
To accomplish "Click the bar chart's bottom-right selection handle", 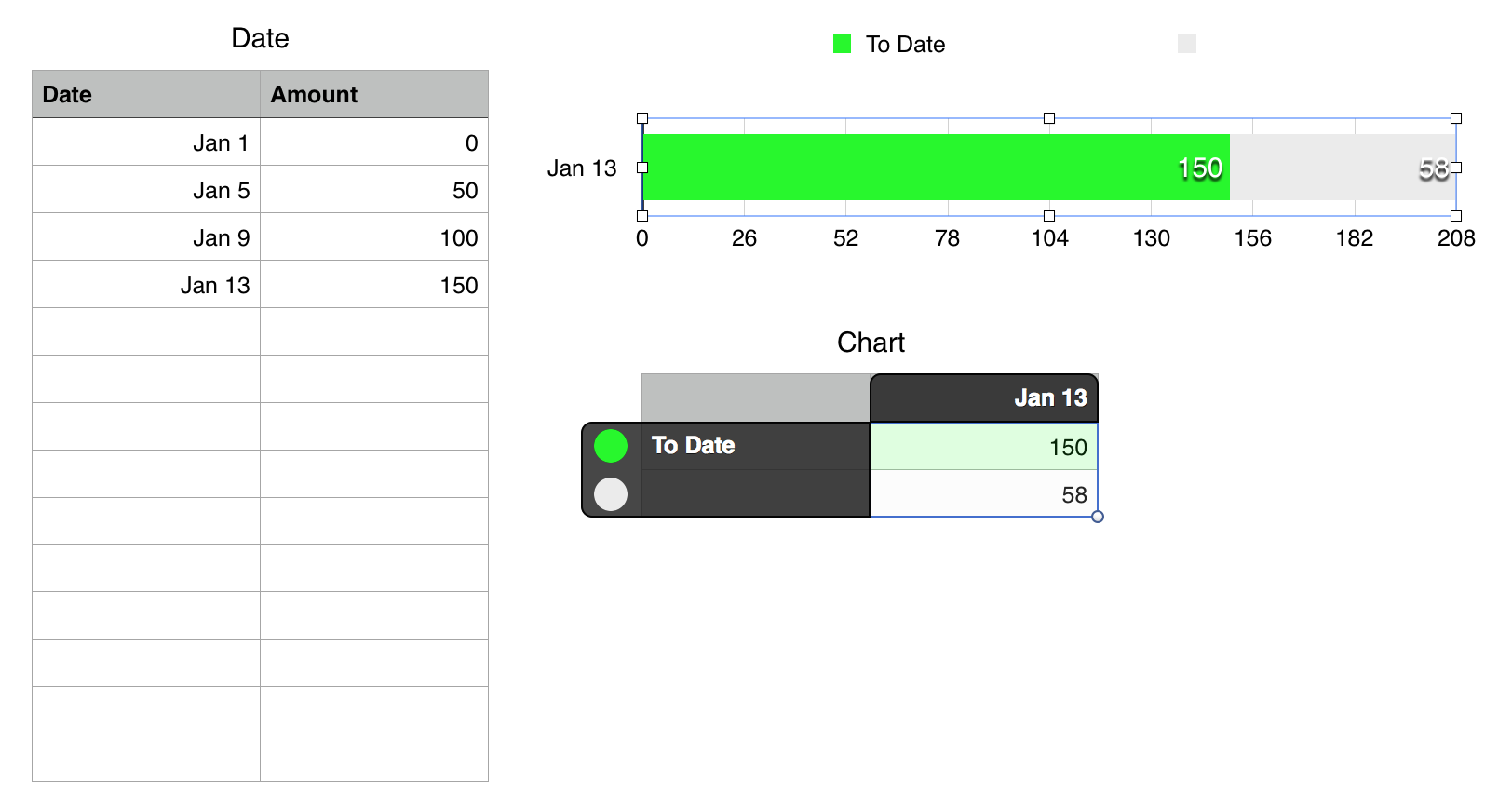I will click(x=1456, y=216).
